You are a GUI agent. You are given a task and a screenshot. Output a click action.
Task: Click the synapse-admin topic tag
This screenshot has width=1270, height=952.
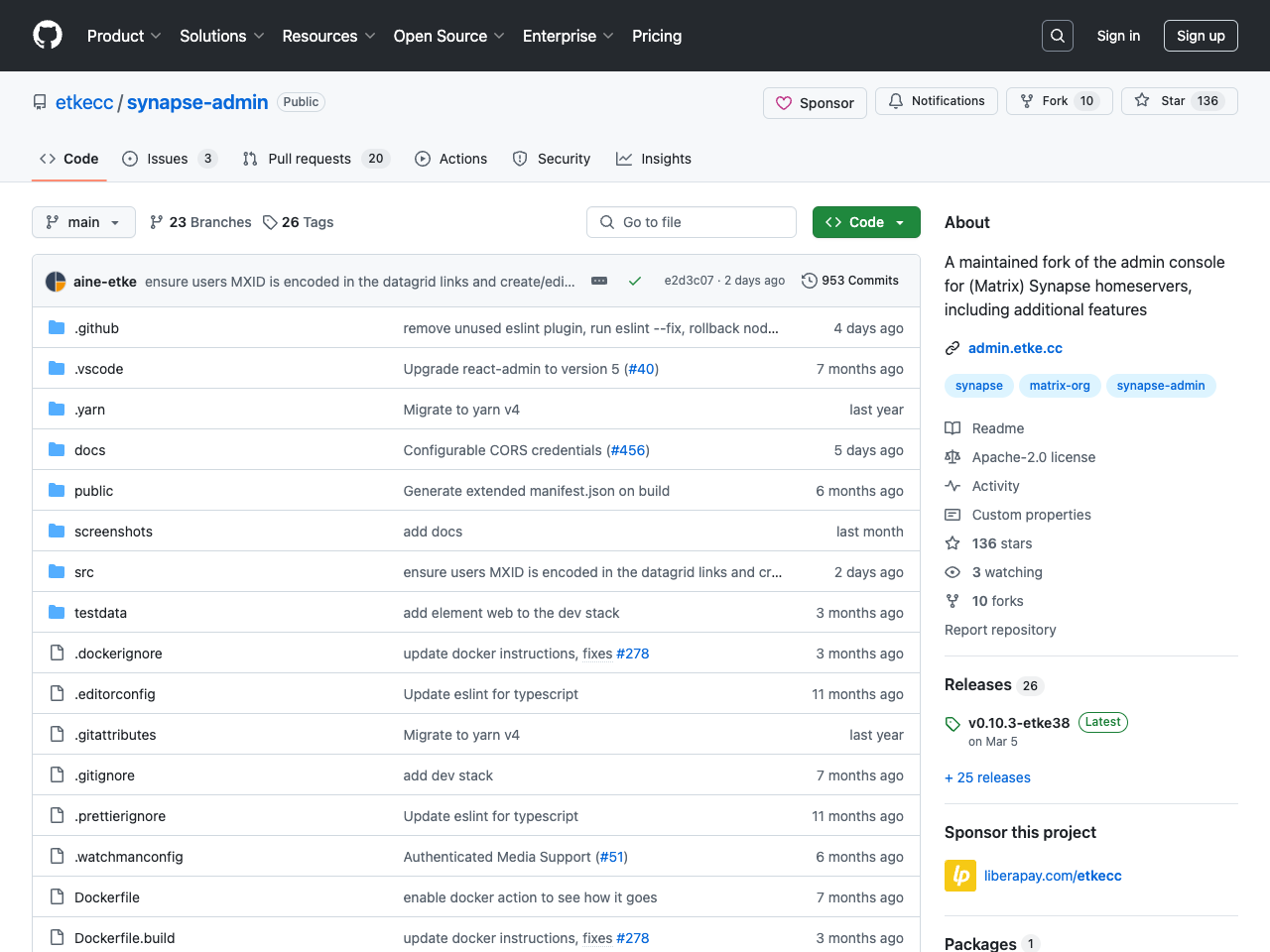(1161, 386)
